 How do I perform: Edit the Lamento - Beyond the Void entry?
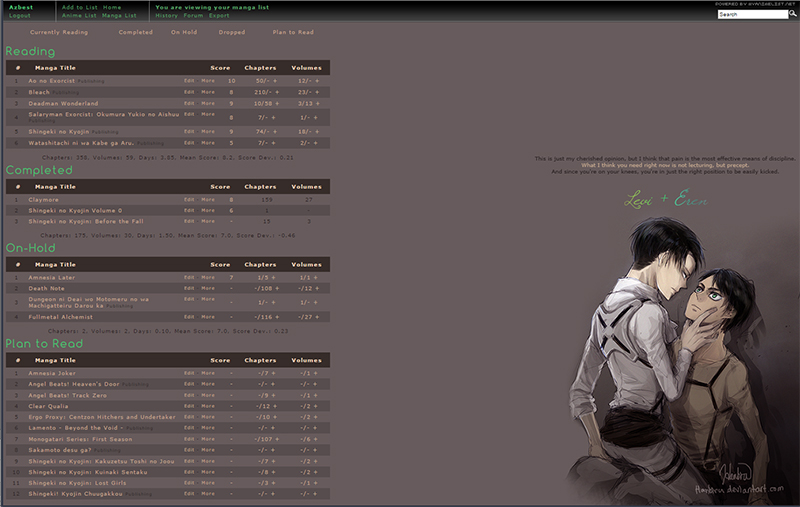click(189, 428)
